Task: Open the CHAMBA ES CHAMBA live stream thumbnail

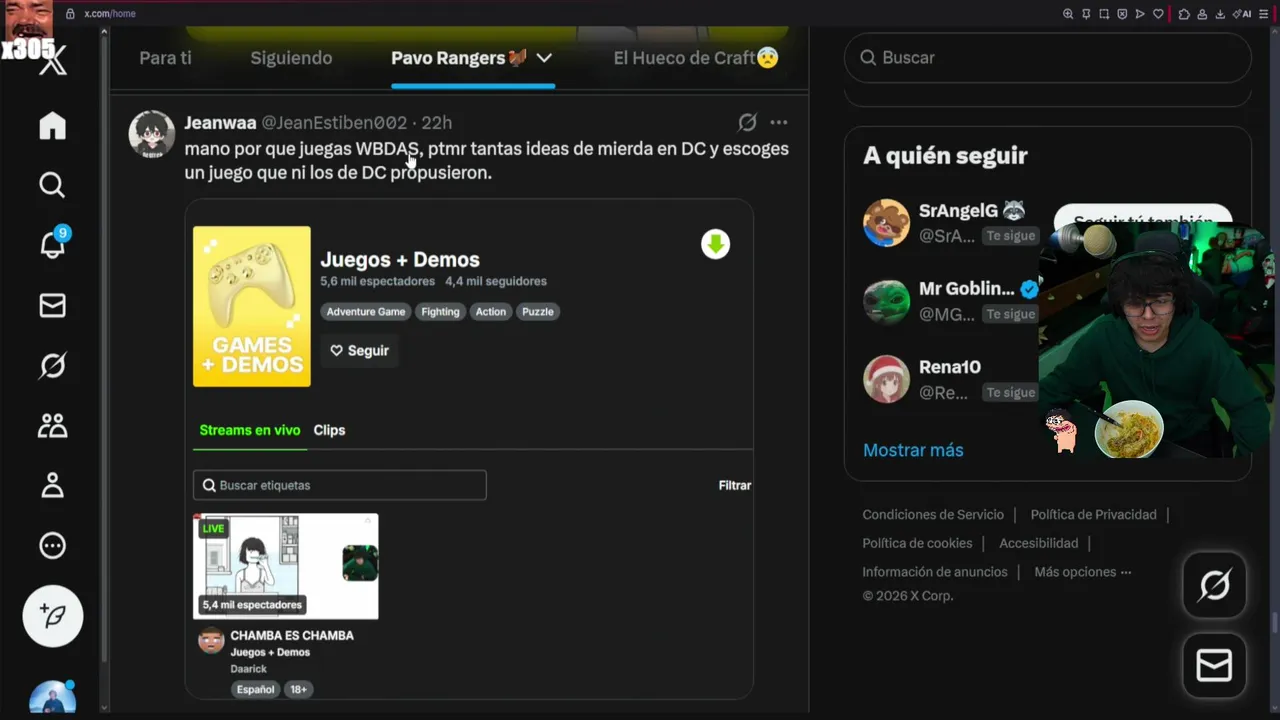Action: [286, 567]
